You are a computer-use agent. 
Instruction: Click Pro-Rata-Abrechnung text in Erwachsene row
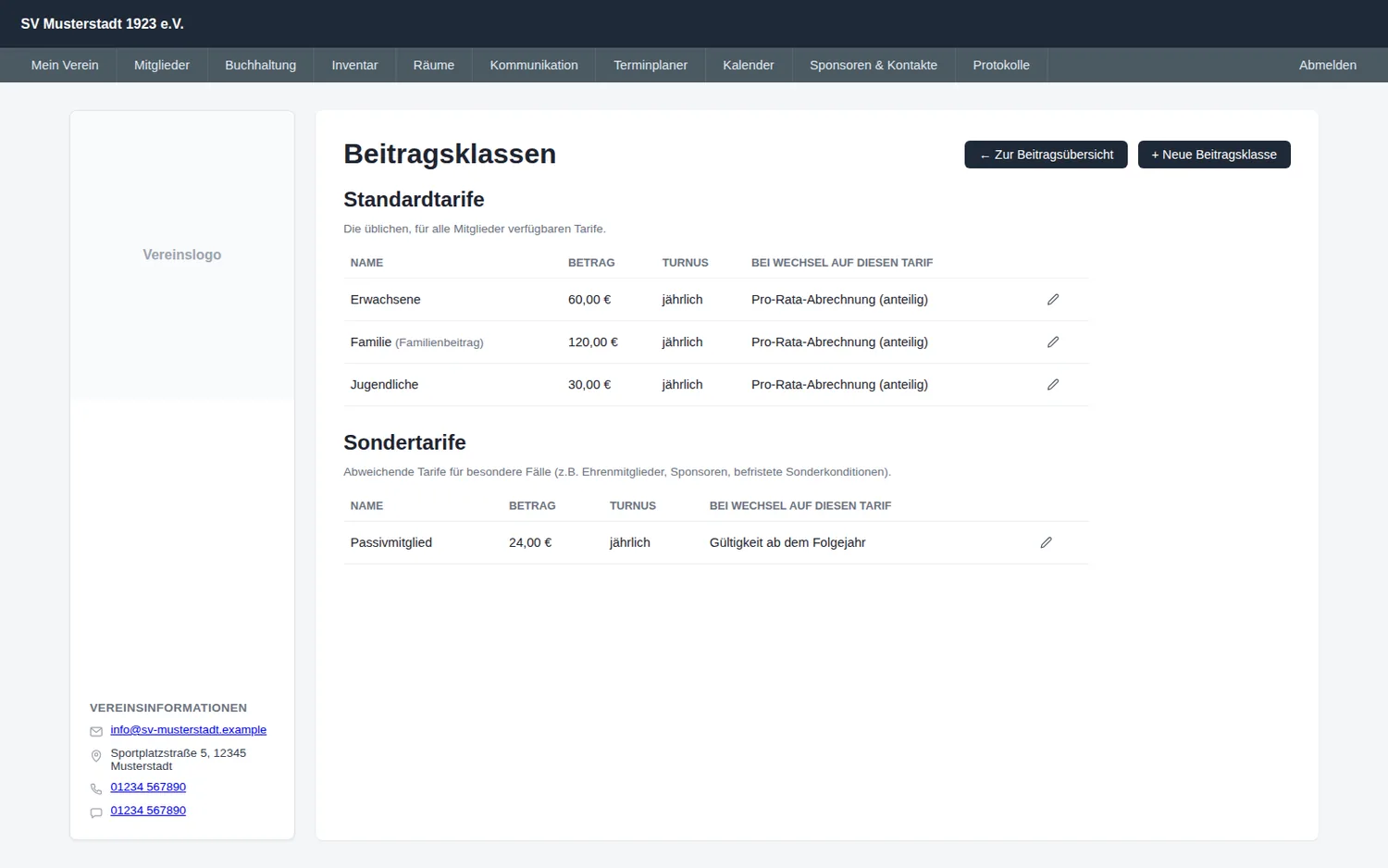839,300
